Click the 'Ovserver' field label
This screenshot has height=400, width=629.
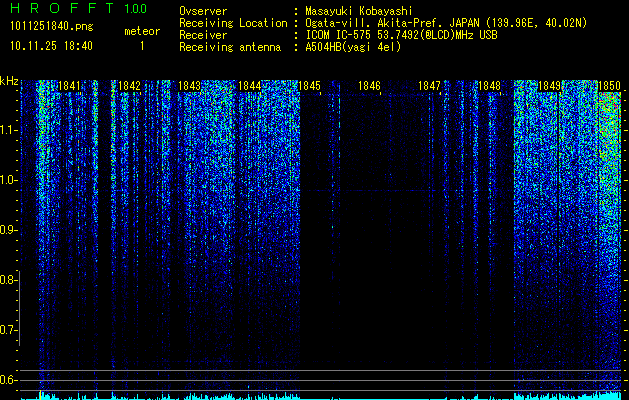pyautogui.click(x=203, y=11)
